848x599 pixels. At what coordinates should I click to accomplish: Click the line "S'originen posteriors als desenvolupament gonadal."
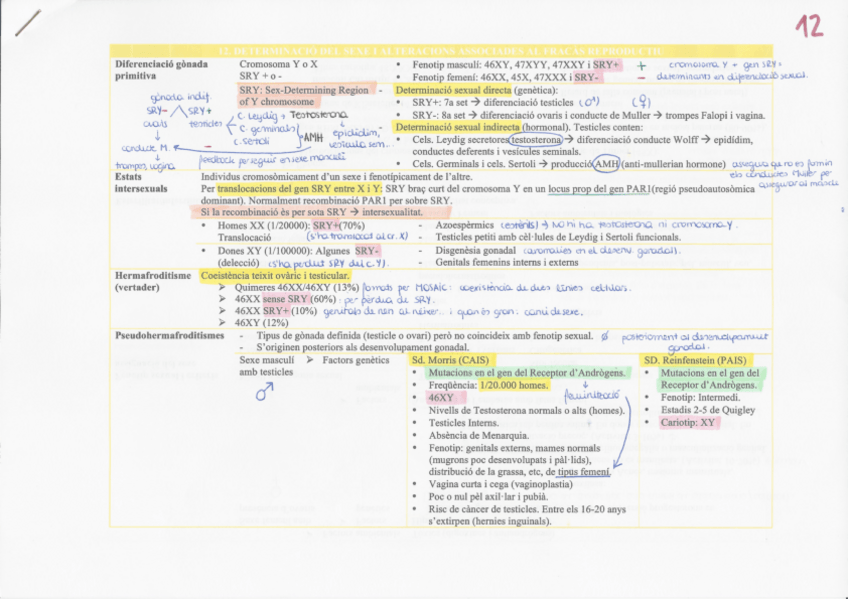point(363,348)
